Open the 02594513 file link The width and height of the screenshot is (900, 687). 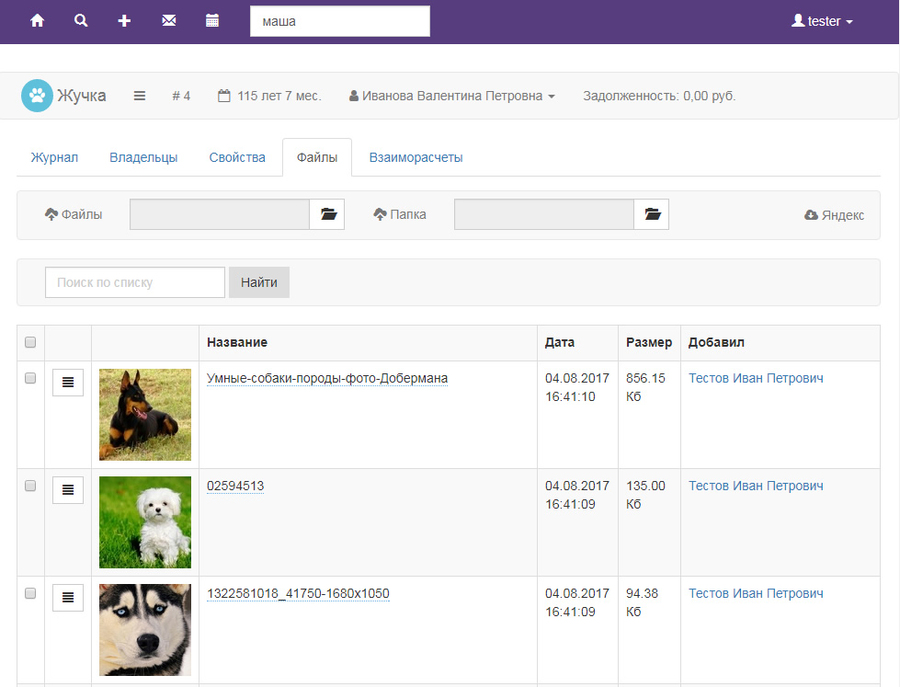pos(235,486)
